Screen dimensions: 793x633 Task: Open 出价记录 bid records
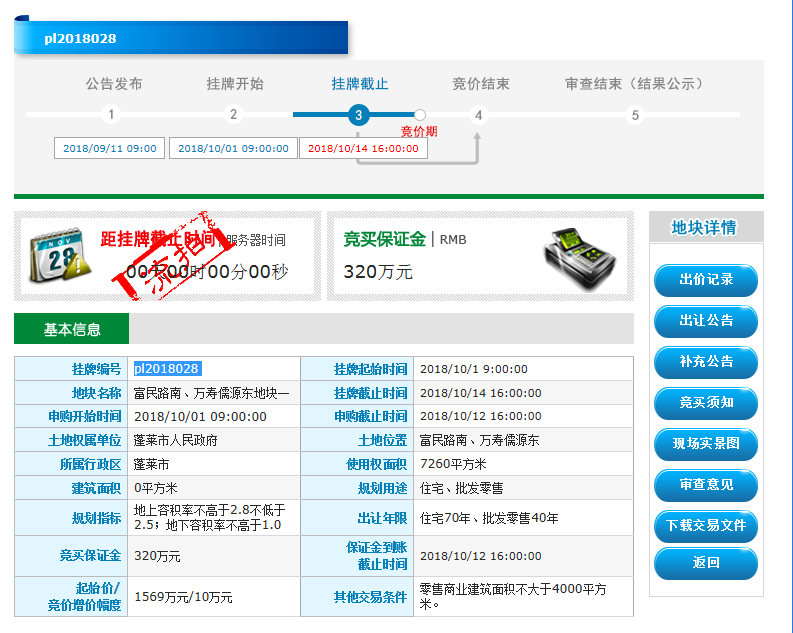pyautogui.click(x=706, y=280)
